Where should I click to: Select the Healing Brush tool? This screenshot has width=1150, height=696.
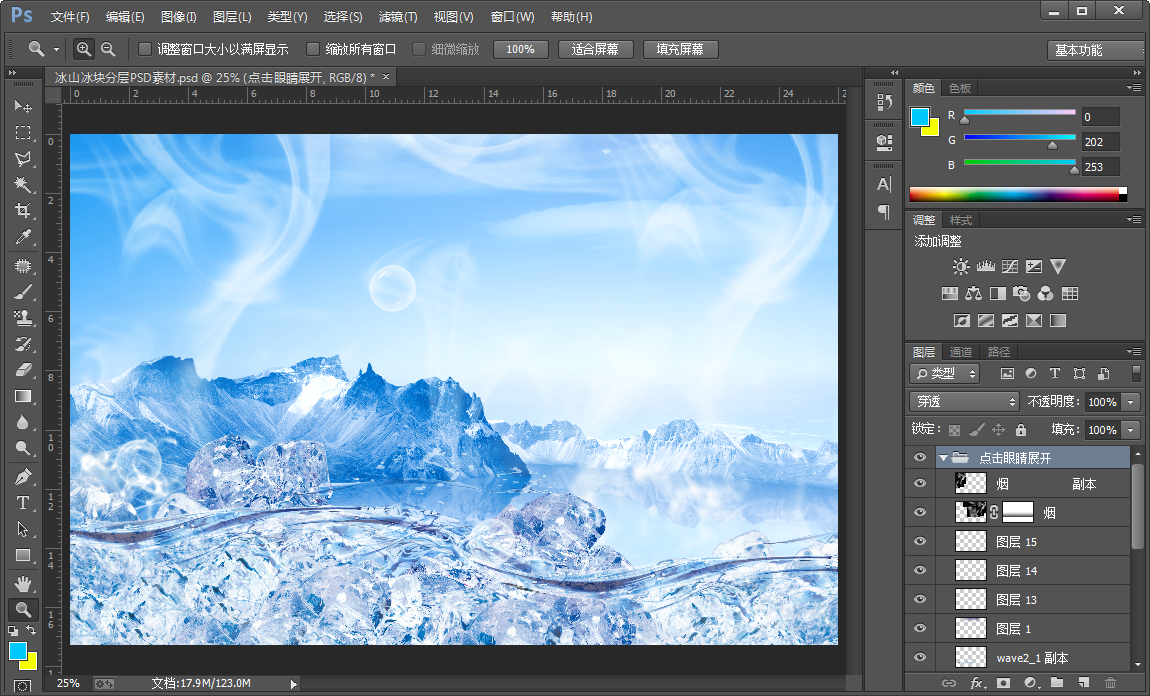23,265
